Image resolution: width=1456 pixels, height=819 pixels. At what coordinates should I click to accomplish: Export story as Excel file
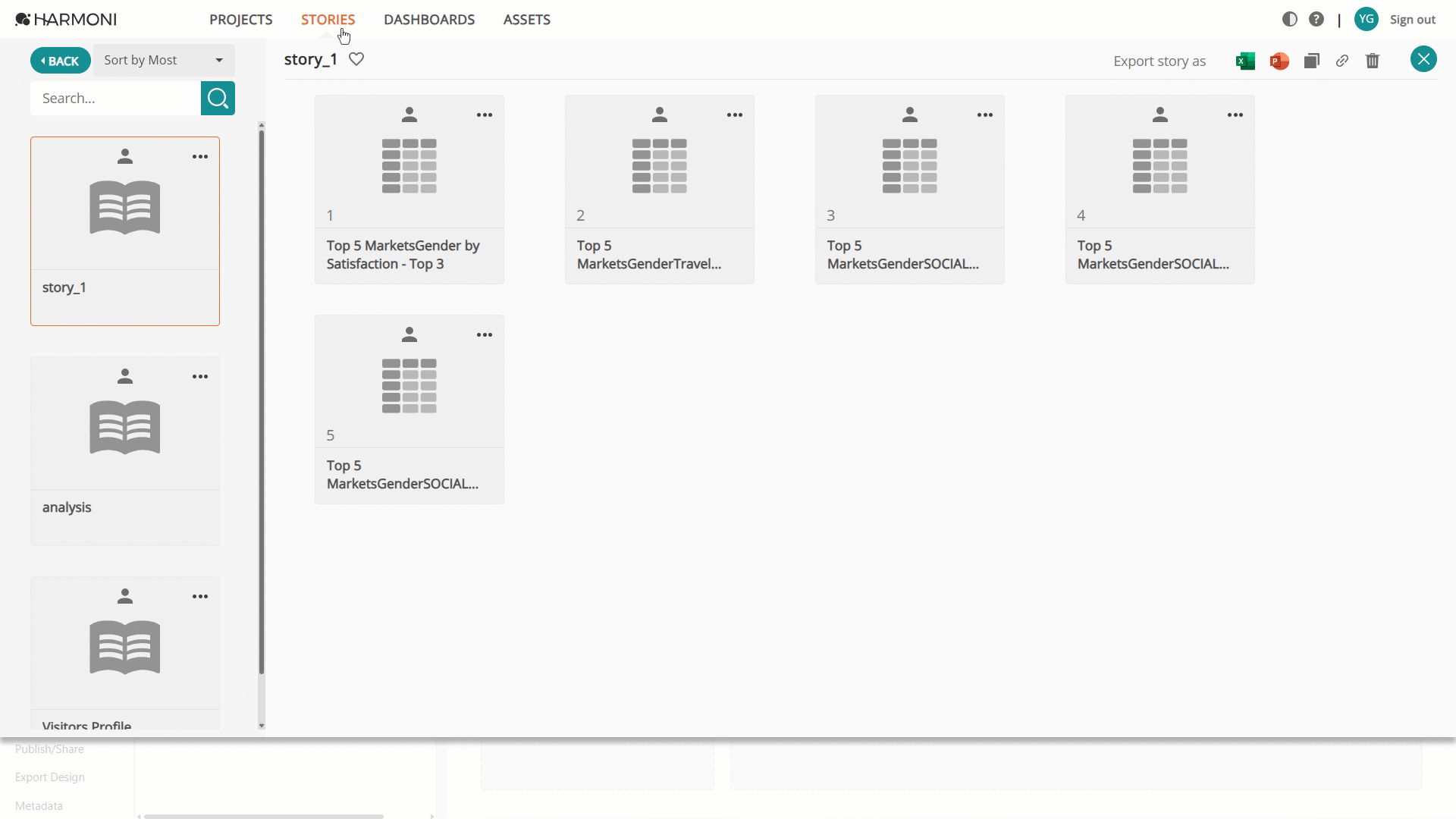[x=1245, y=61]
